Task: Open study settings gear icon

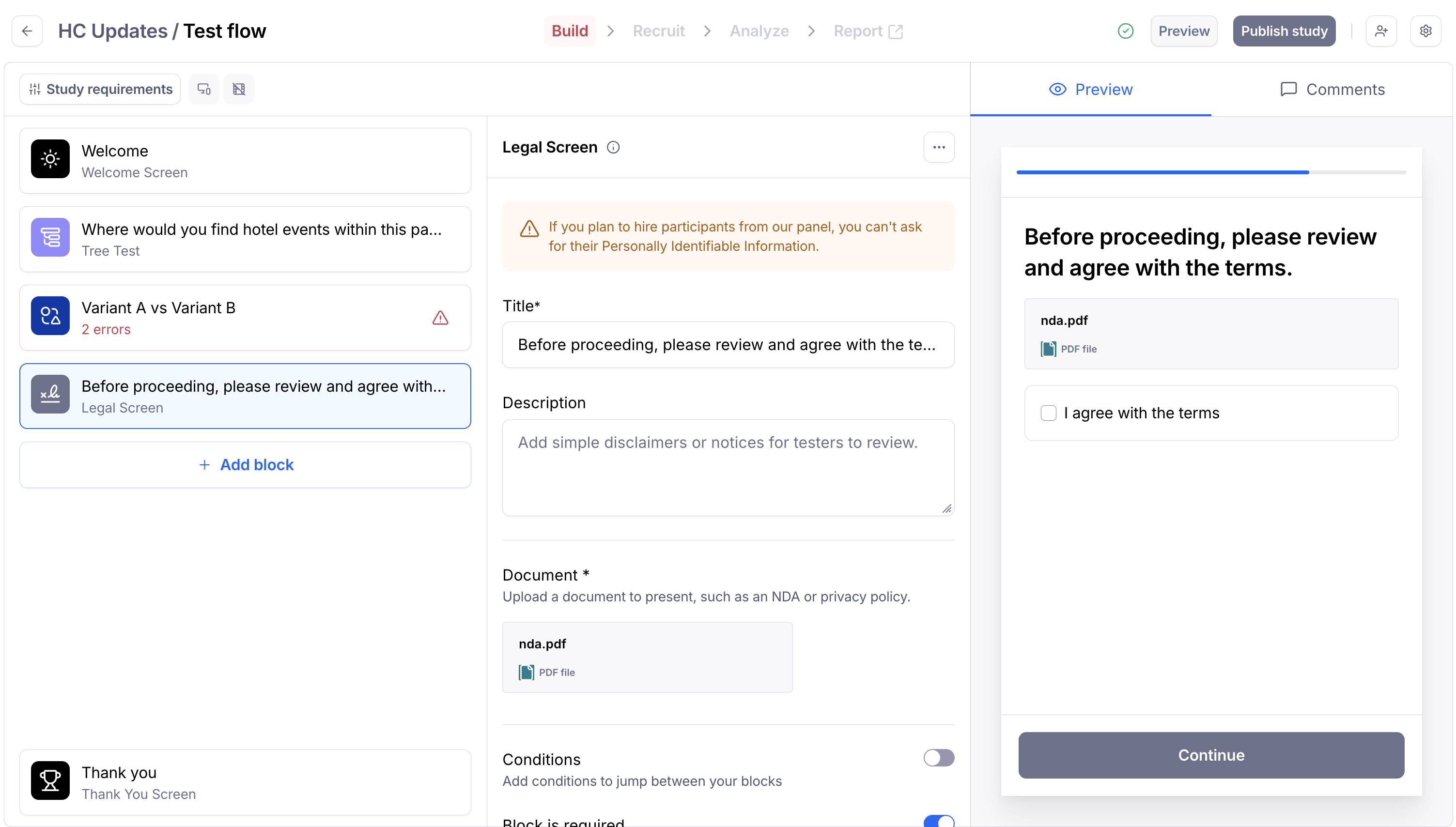Action: click(x=1425, y=31)
